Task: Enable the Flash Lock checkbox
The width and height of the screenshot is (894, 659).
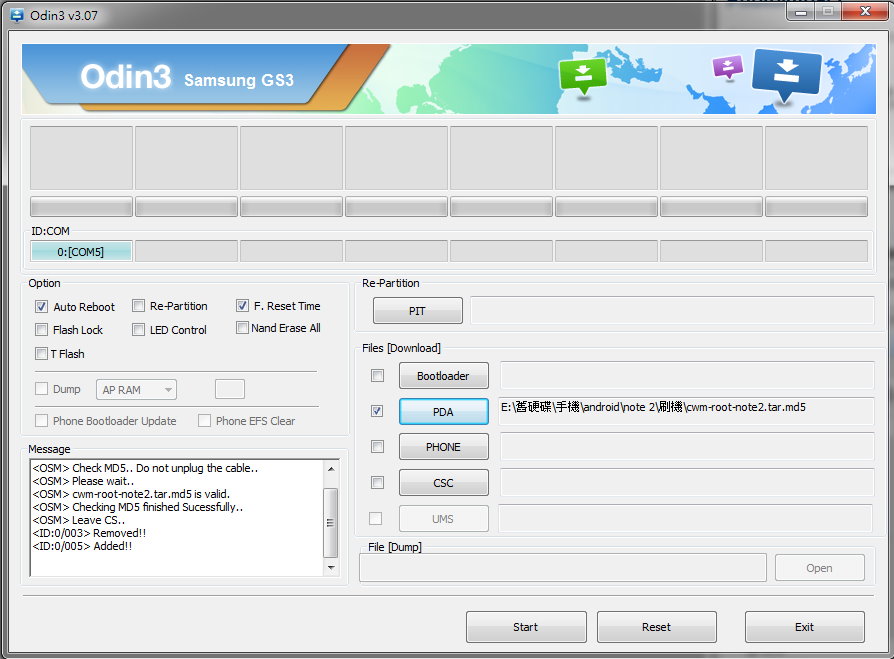Action: point(41,330)
